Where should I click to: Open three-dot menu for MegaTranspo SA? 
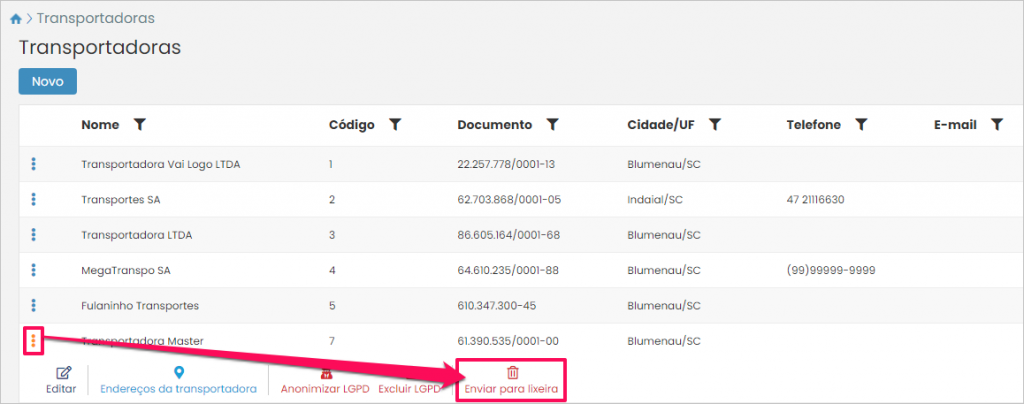pyautogui.click(x=33, y=270)
